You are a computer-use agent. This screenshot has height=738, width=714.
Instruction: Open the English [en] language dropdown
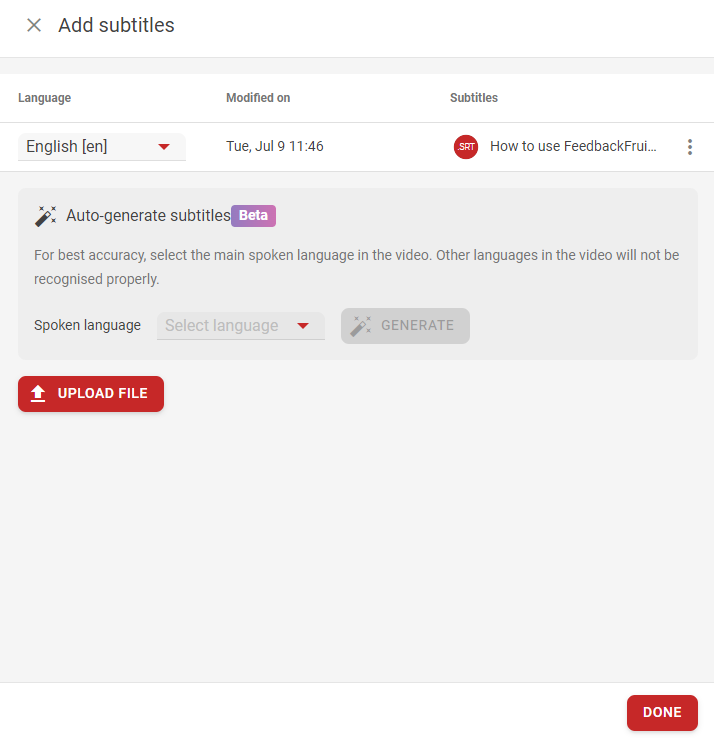click(x=102, y=147)
